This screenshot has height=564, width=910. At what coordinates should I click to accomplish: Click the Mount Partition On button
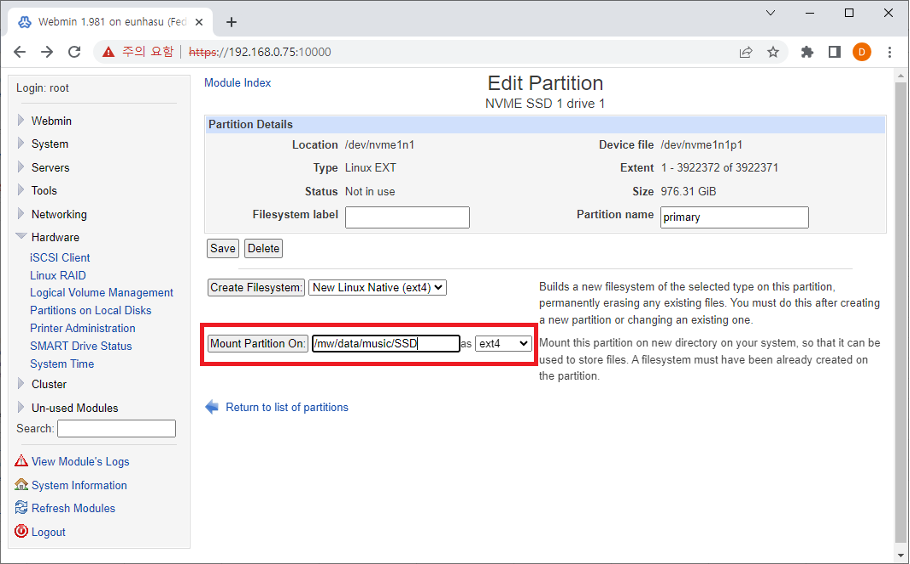[257, 344]
